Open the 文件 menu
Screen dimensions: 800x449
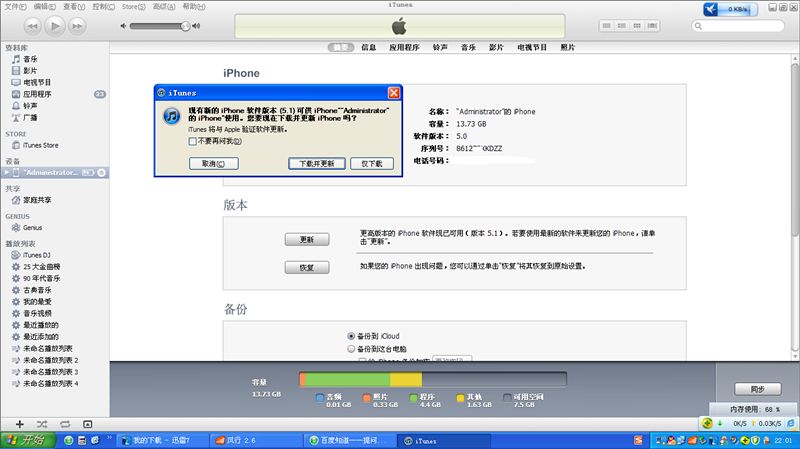click(x=14, y=6)
